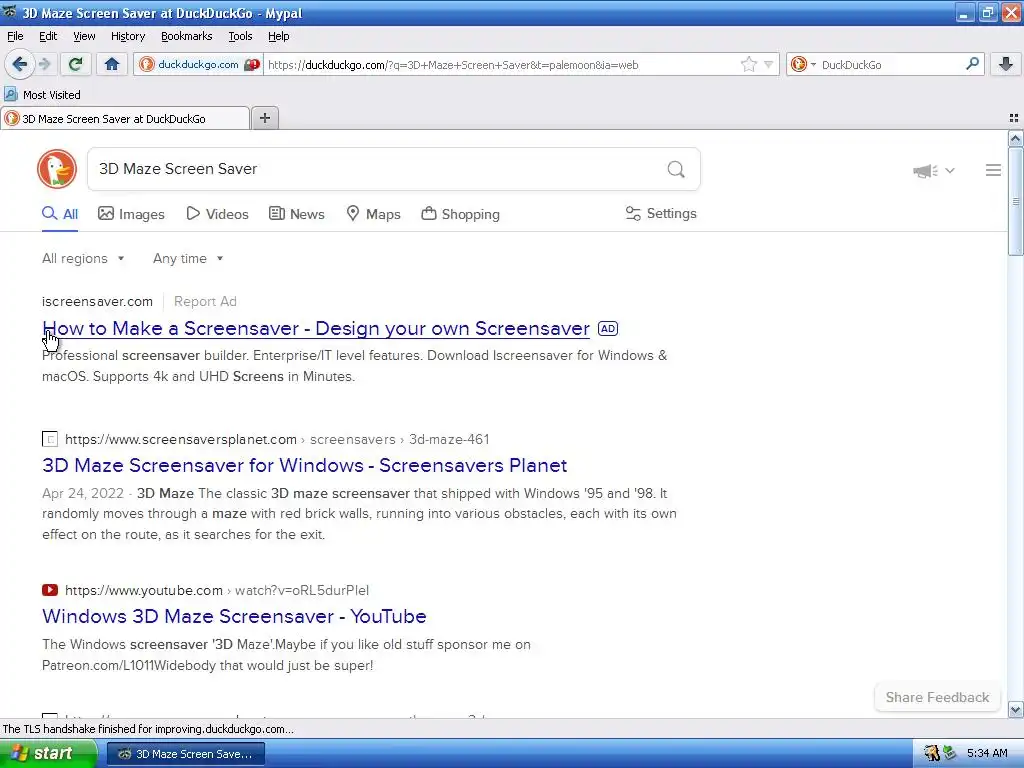Click the screensaversplanet.com URL breadcrumb
This screenshot has width=1024, height=768.
(x=277, y=440)
